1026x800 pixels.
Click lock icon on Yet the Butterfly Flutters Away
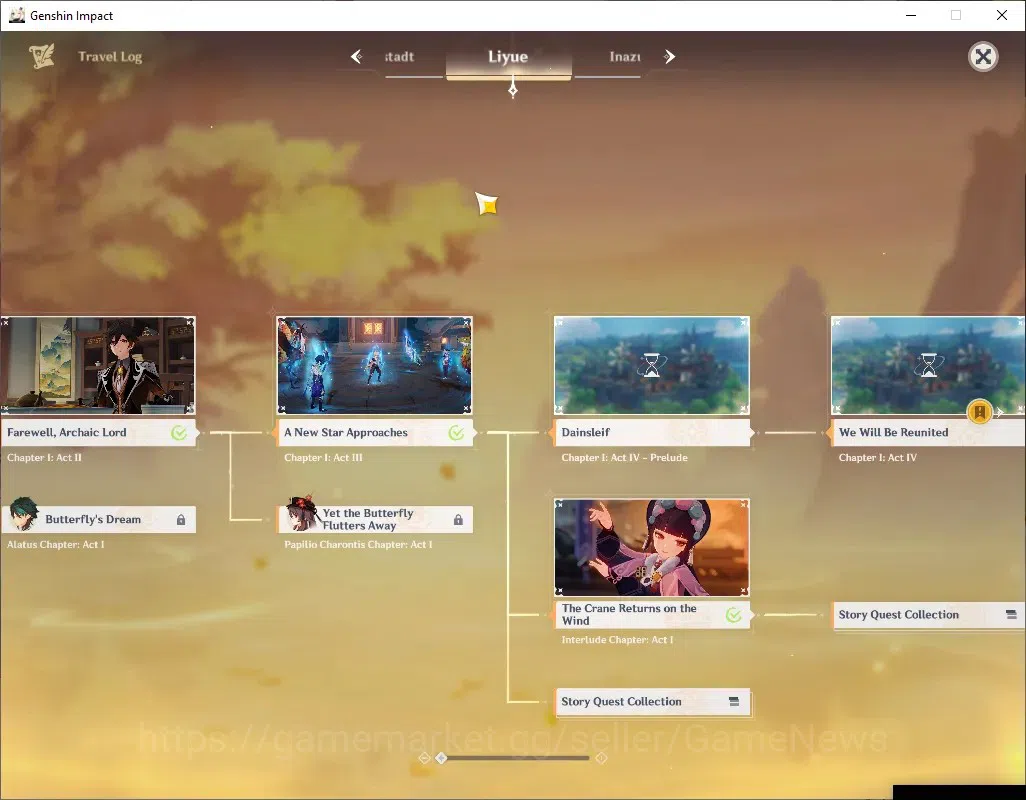pyautogui.click(x=458, y=519)
